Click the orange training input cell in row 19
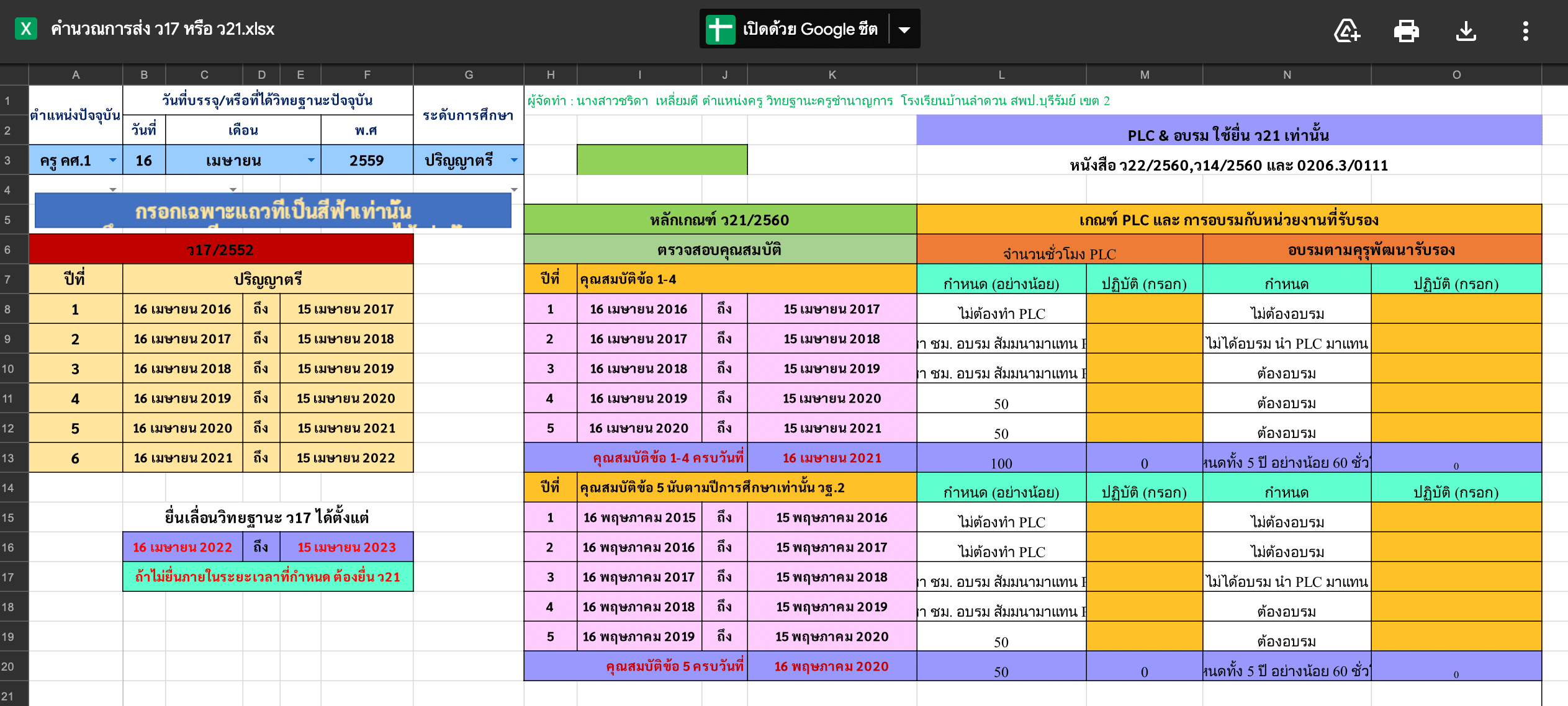 (x=1456, y=637)
